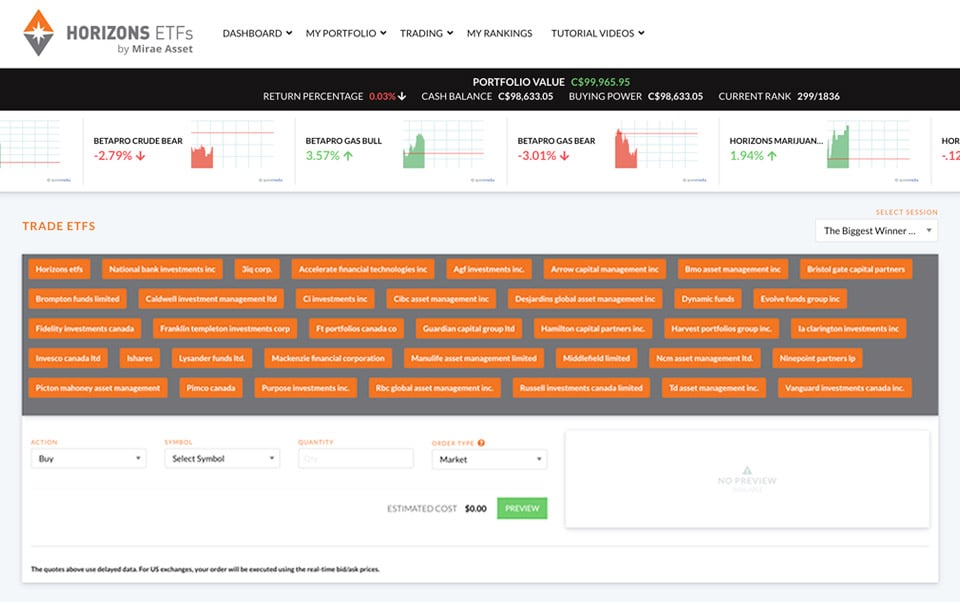This screenshot has height=602, width=960.
Task: Go to My Rankings
Action: pyautogui.click(x=500, y=33)
